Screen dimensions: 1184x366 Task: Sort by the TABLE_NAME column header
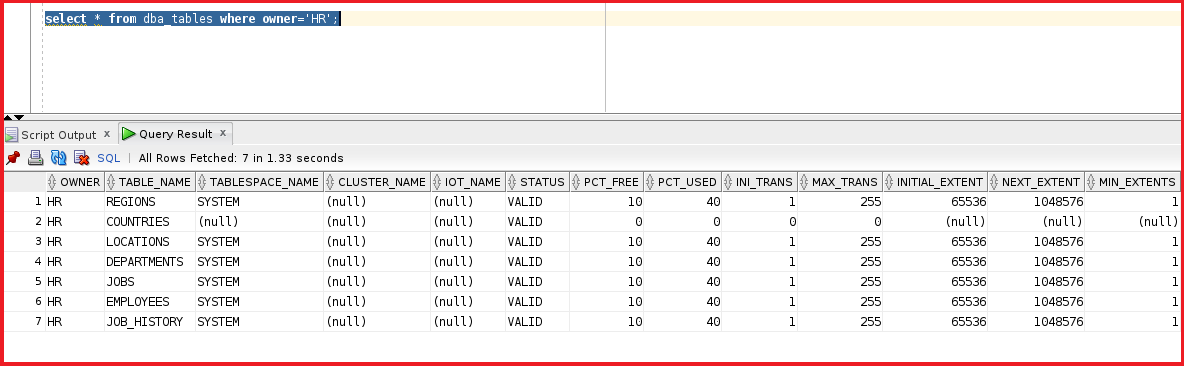point(150,182)
